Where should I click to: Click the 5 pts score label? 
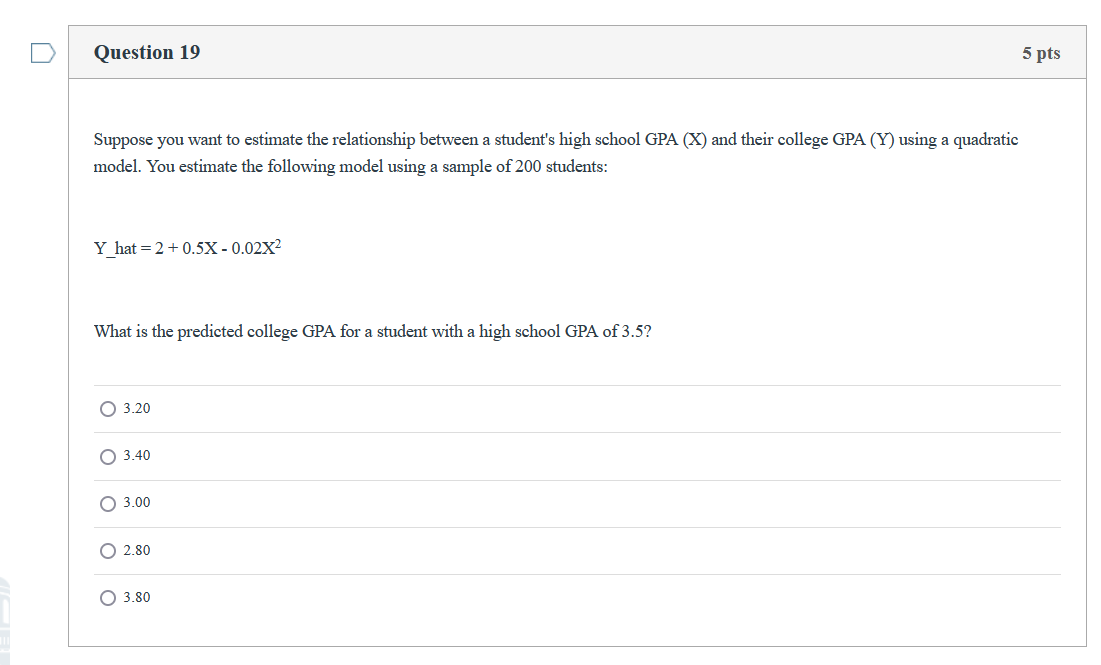tap(1041, 53)
